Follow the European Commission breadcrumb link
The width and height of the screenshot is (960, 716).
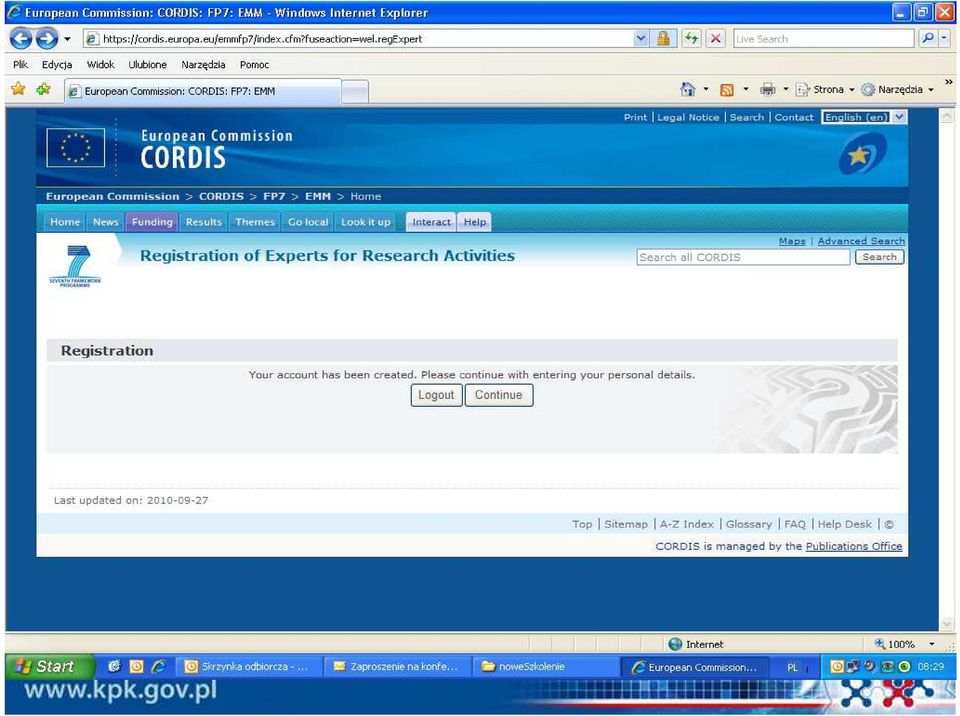[113, 197]
